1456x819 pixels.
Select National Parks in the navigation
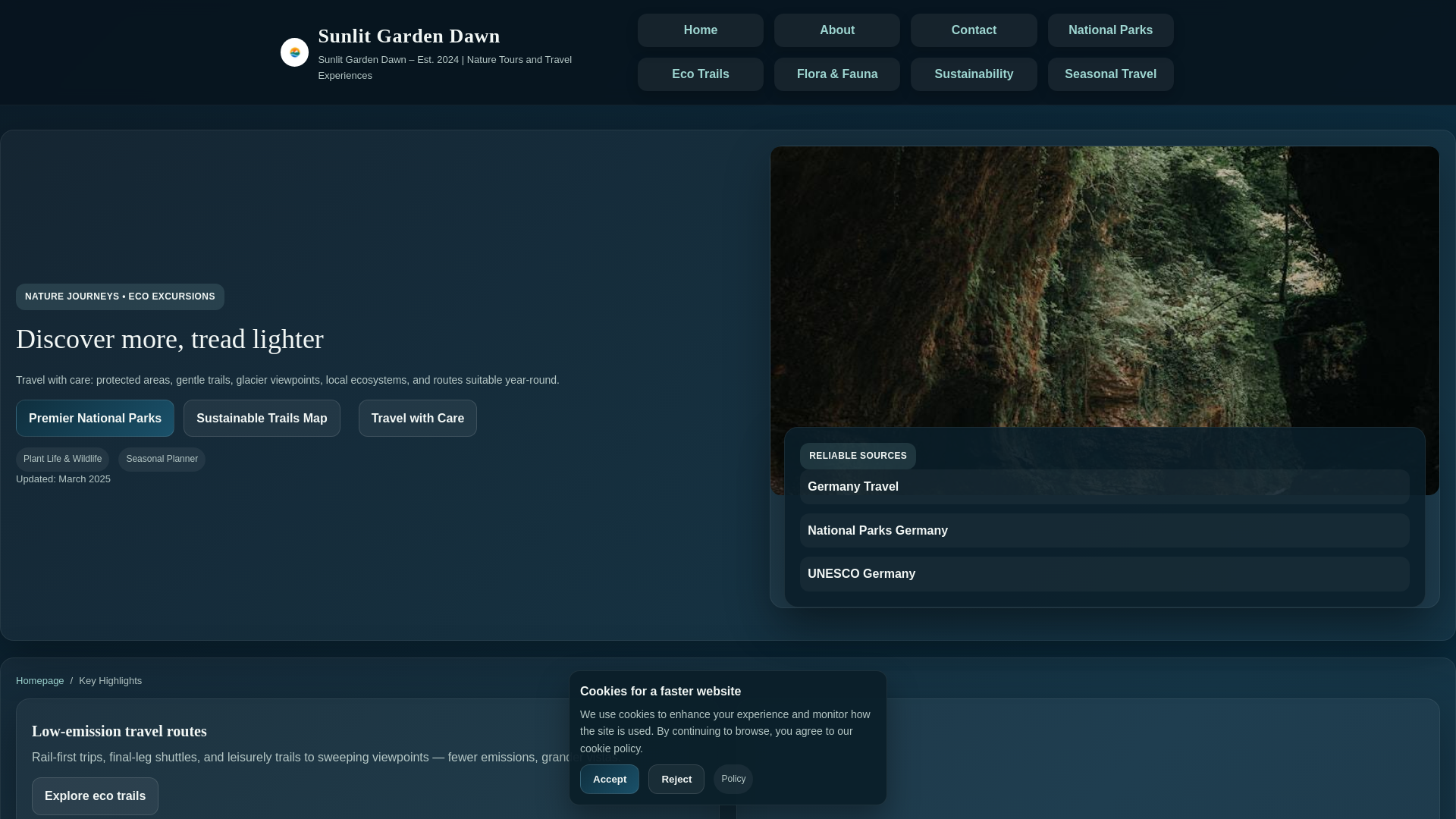[1110, 30]
